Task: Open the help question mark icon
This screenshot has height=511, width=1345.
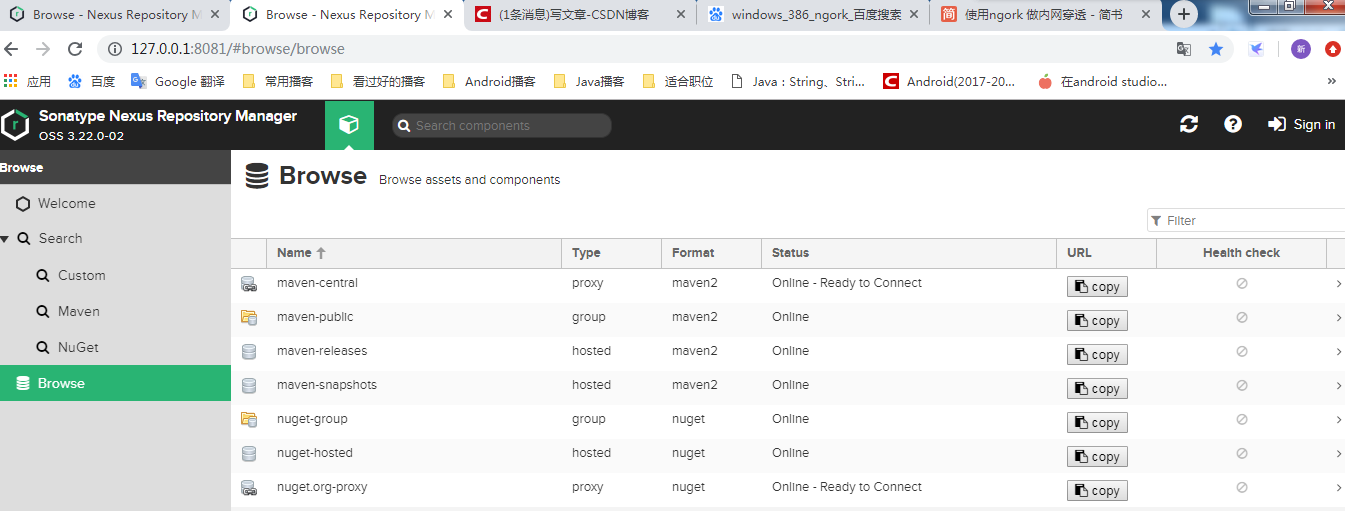Action: pyautogui.click(x=1233, y=124)
